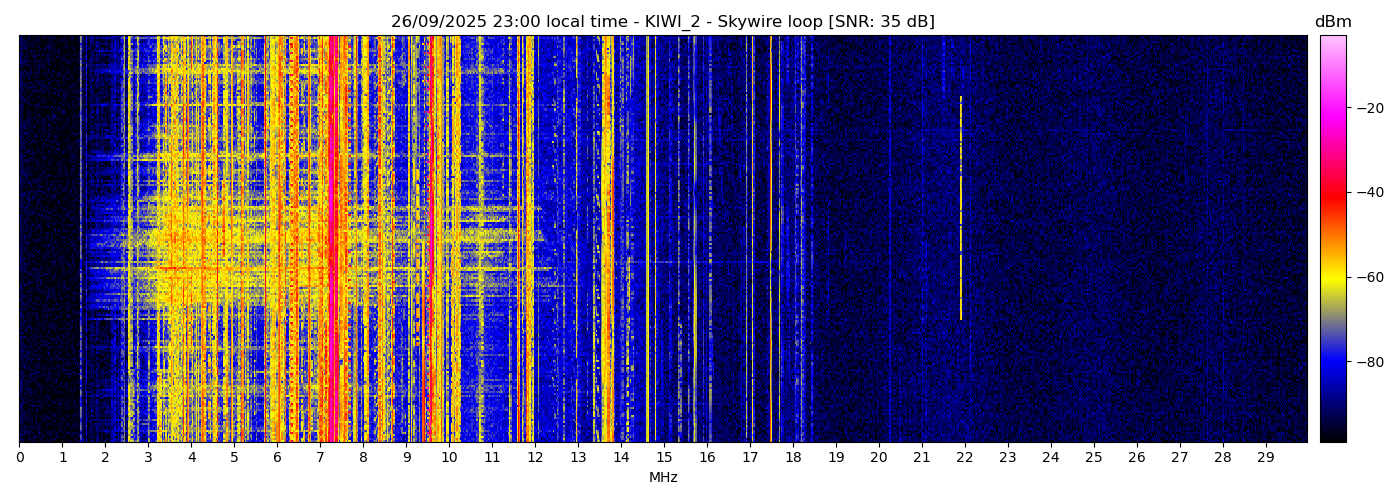Screen dimensions: 1400x500
Task: Click the plot title with KIWI_2 text
Action: pos(662,22)
